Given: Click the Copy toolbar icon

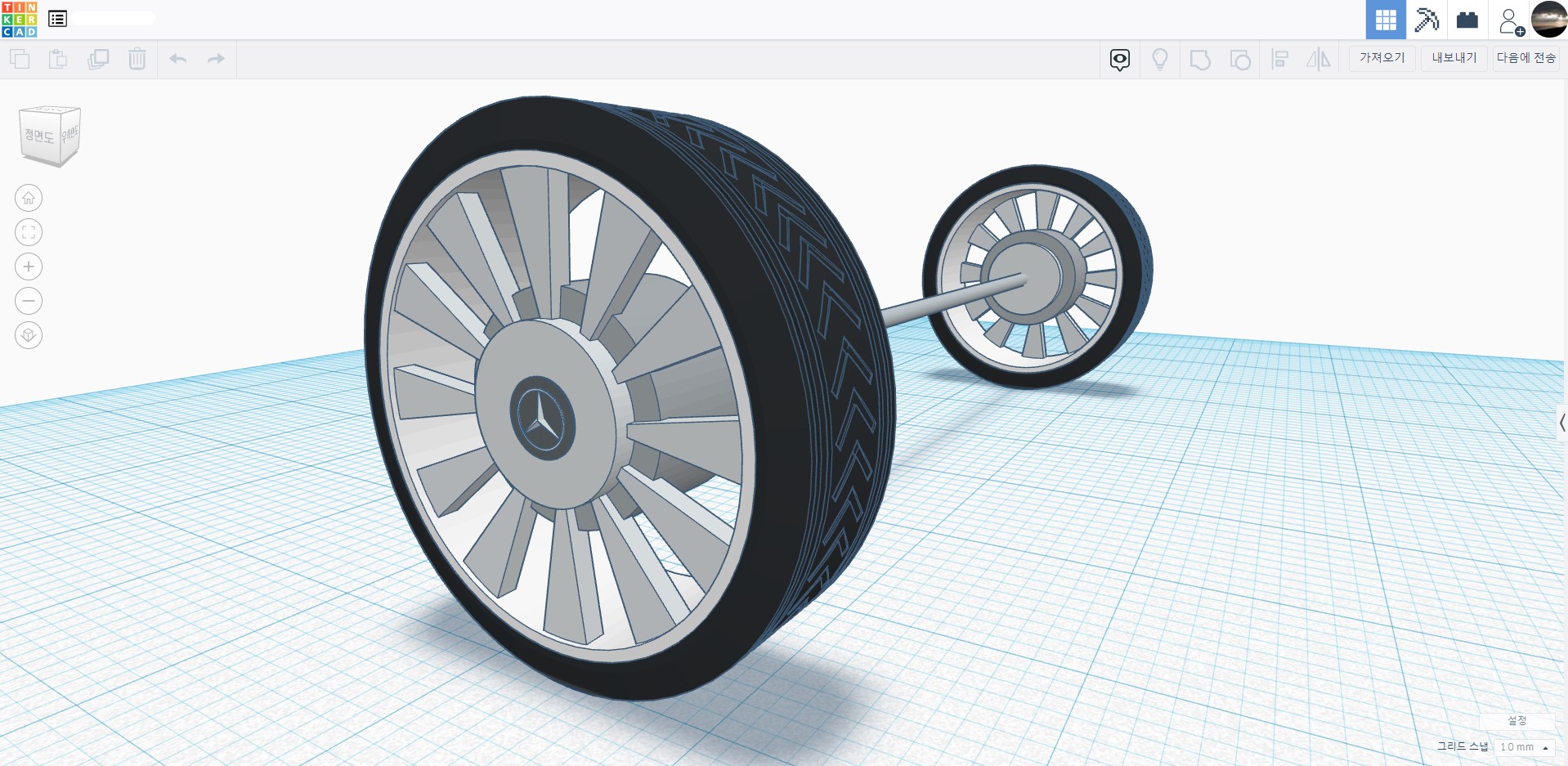Looking at the screenshot, I should click(20, 59).
